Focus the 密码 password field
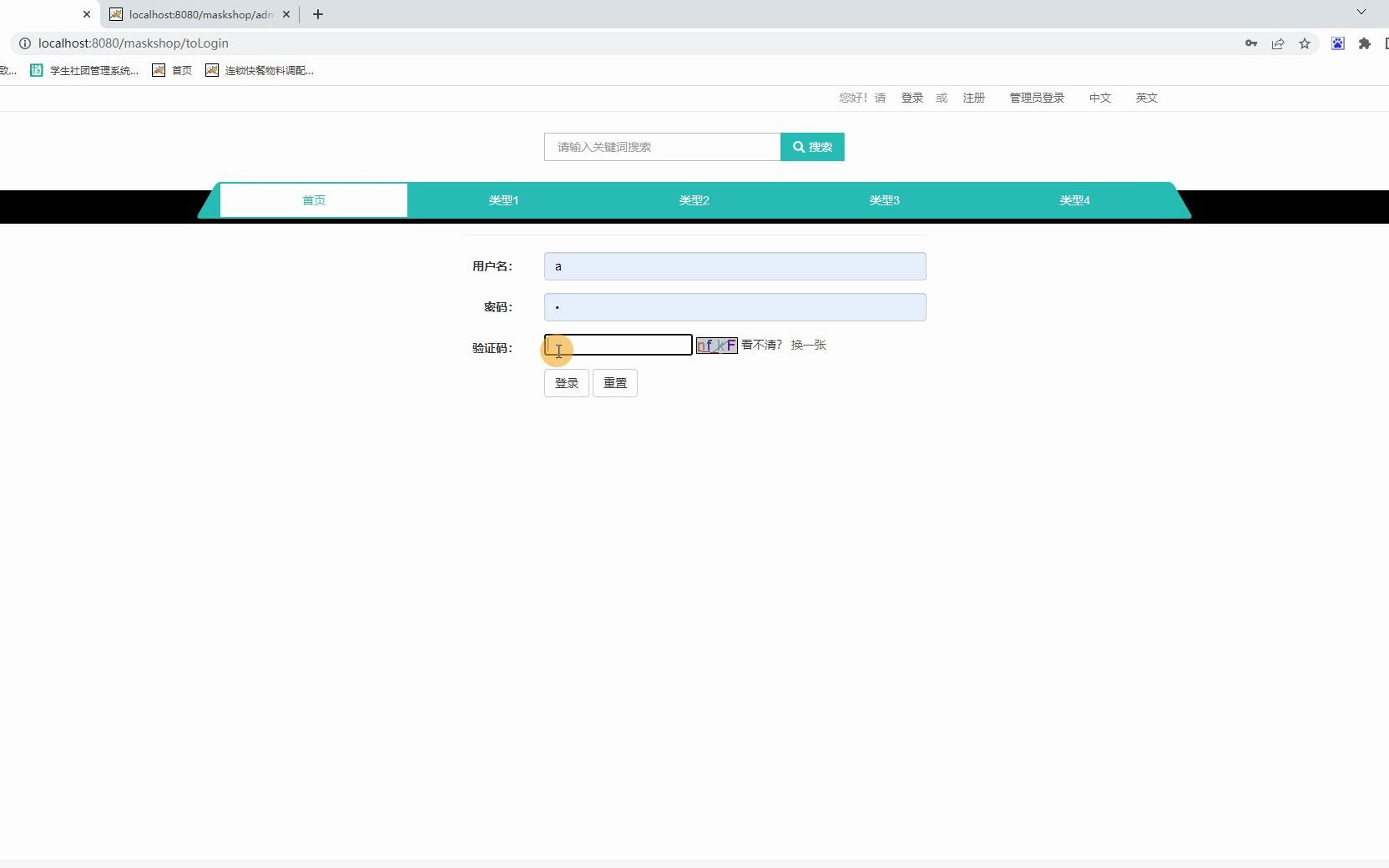1389x868 pixels. (735, 307)
